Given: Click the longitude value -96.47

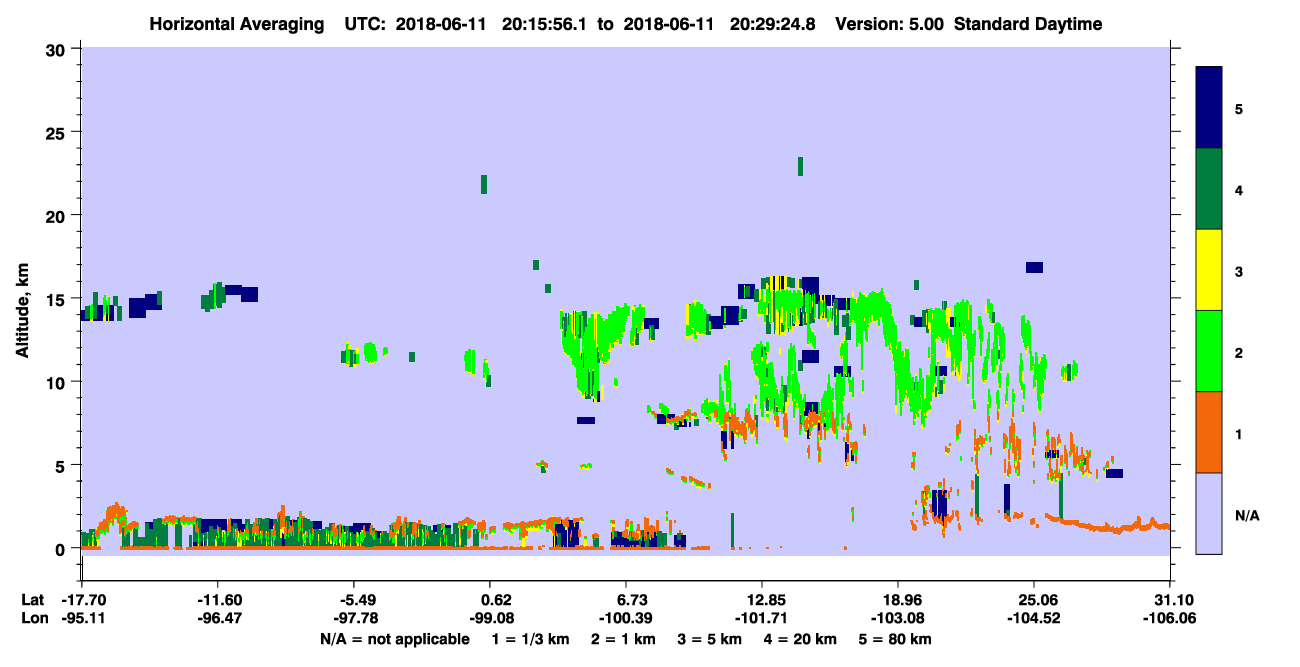Looking at the screenshot, I should 217,619.
